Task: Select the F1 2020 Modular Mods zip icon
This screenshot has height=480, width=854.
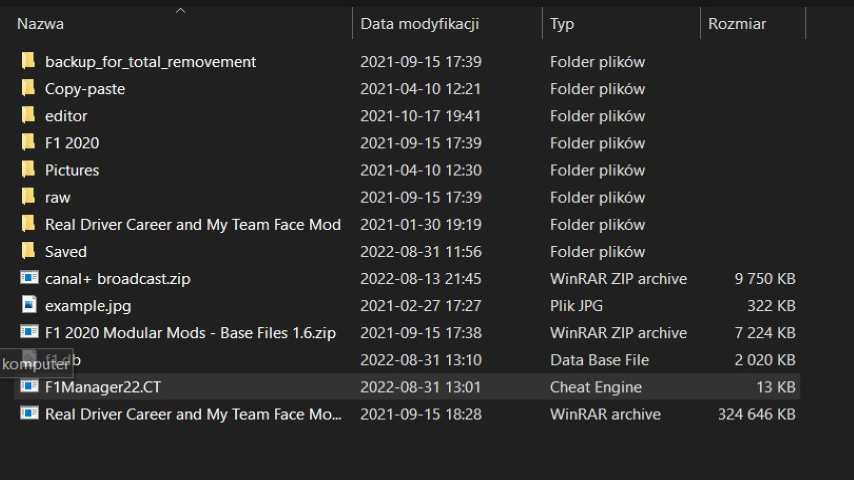Action: tap(28, 332)
